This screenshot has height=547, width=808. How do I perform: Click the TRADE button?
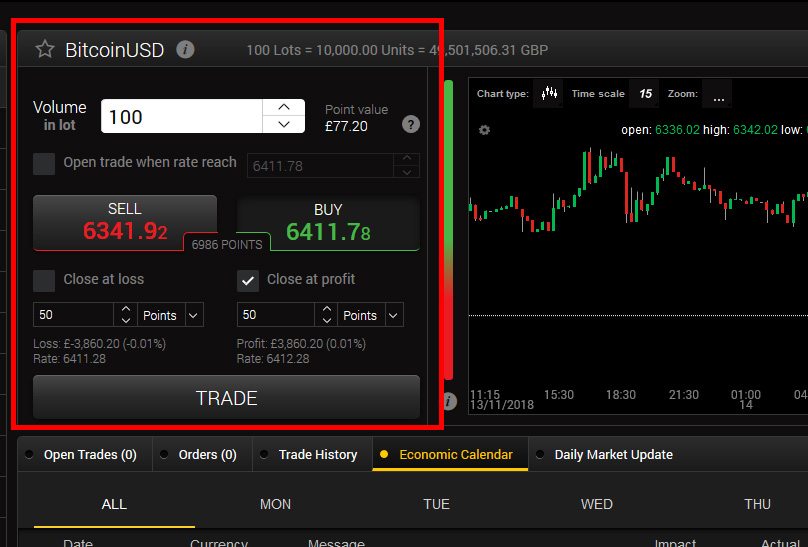coord(226,397)
